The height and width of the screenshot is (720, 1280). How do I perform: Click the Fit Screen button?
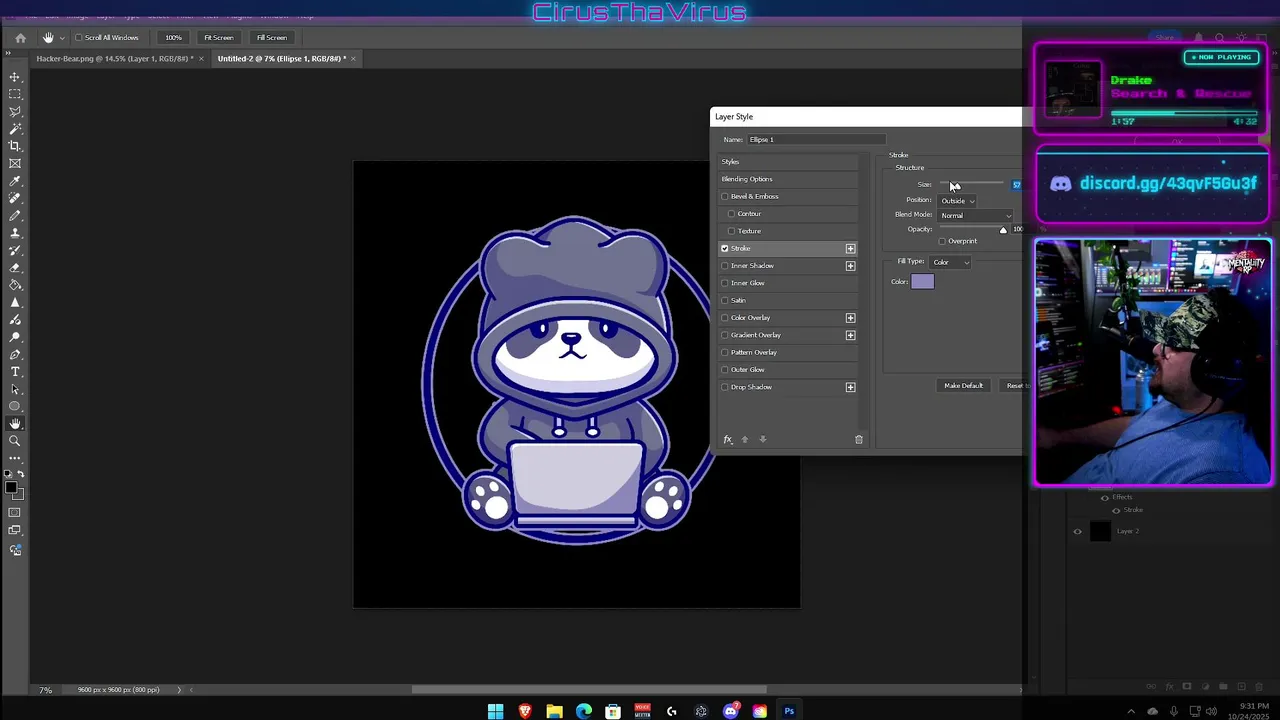[219, 38]
